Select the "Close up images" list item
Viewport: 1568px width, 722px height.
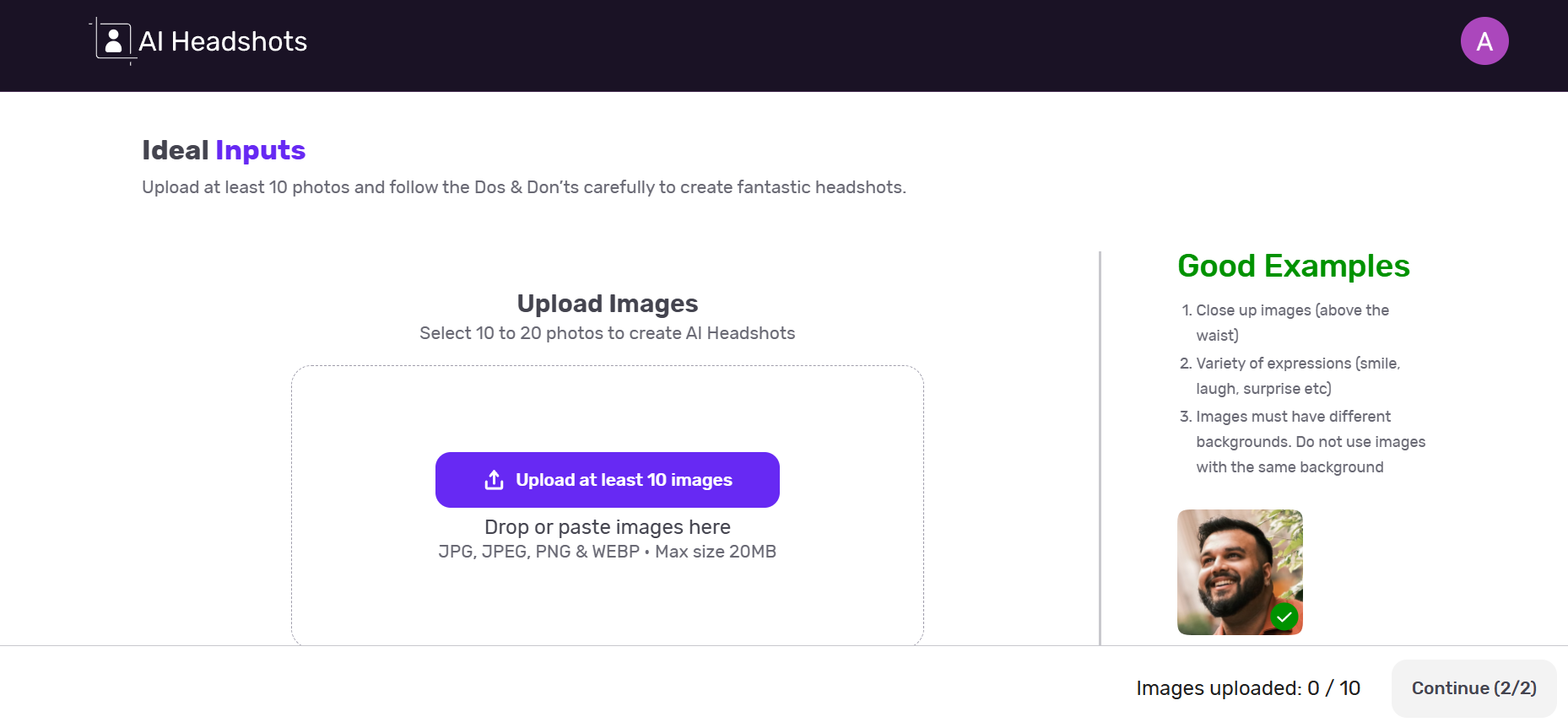coord(1291,322)
